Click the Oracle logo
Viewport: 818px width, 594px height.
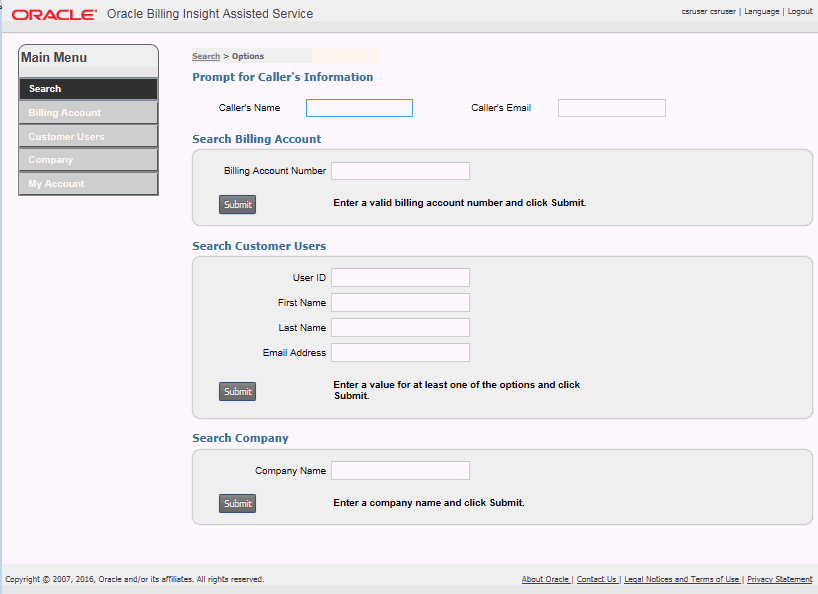pyautogui.click(x=54, y=14)
